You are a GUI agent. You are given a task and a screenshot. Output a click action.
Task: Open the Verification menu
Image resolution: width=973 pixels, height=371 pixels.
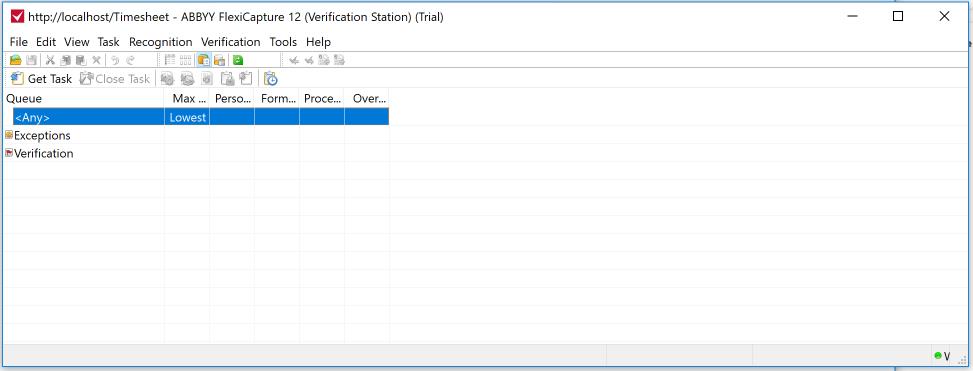pos(231,42)
